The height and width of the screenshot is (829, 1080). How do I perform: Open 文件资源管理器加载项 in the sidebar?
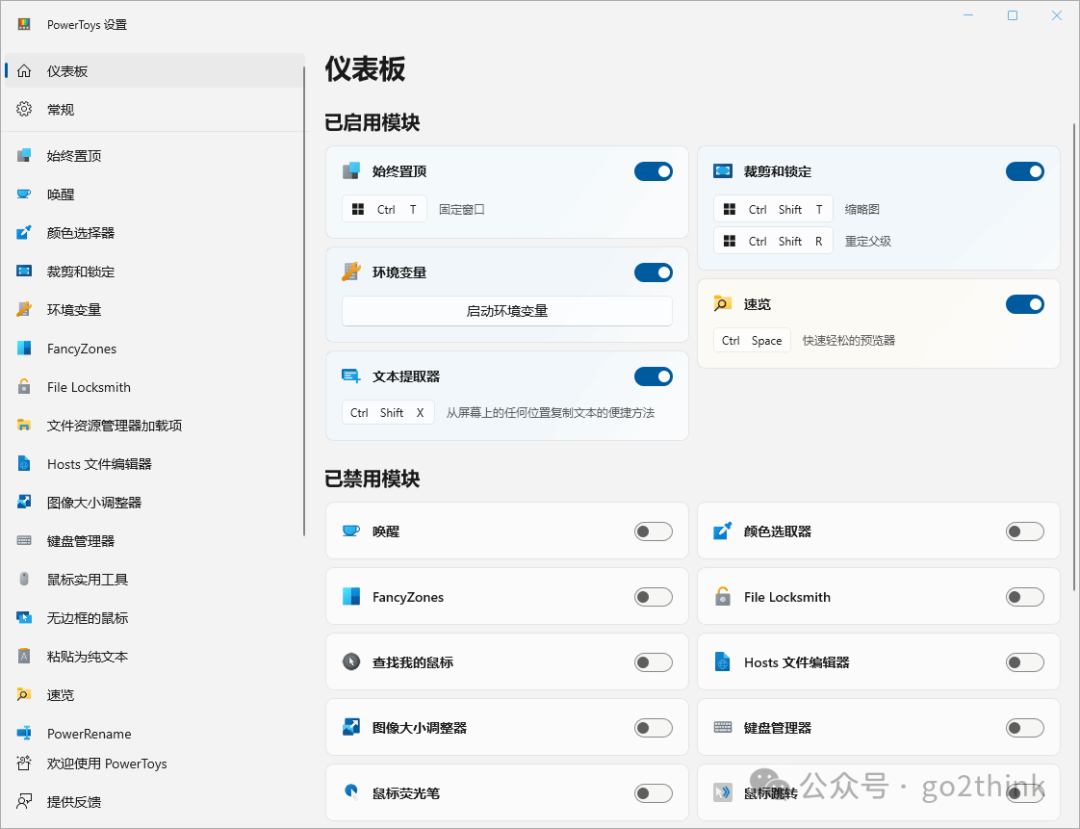click(154, 426)
